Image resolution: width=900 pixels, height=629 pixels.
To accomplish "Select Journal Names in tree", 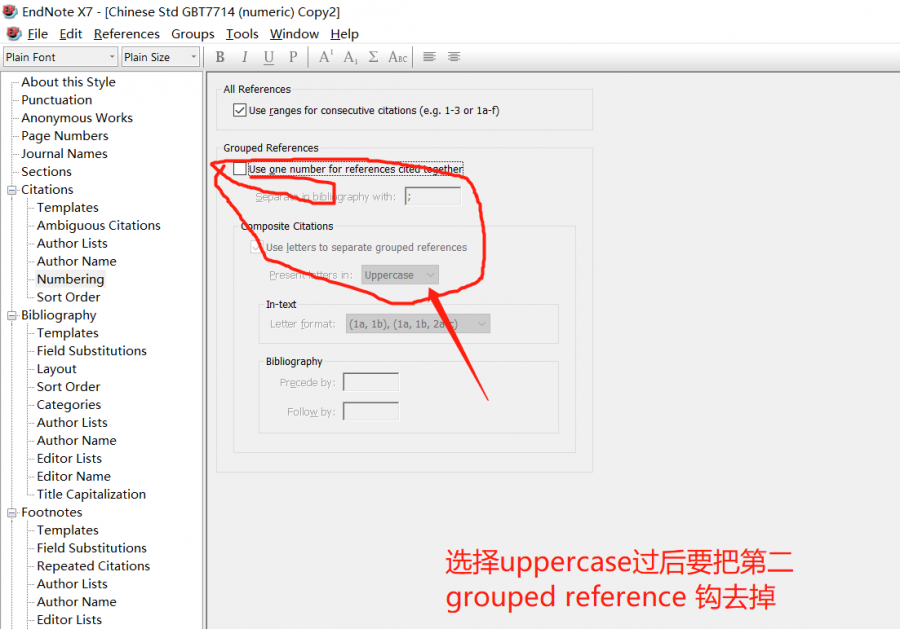I will [x=64, y=154].
